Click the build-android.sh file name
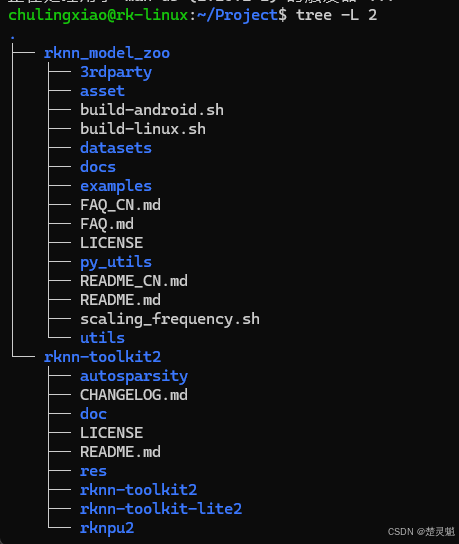Viewport: 459px width, 544px height. [x=152, y=110]
